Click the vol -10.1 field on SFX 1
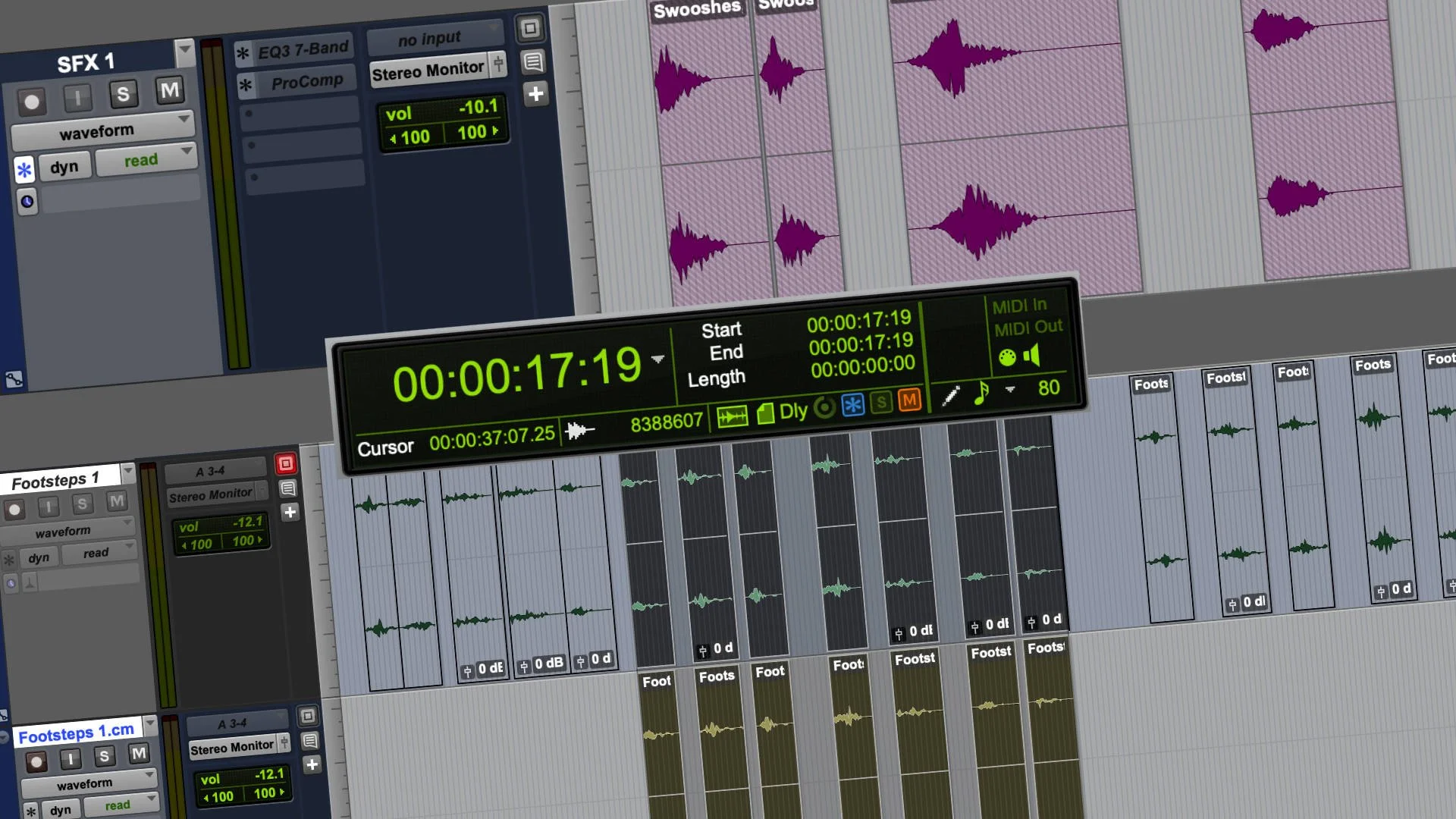Viewport: 1456px width, 819px height. tap(442, 111)
